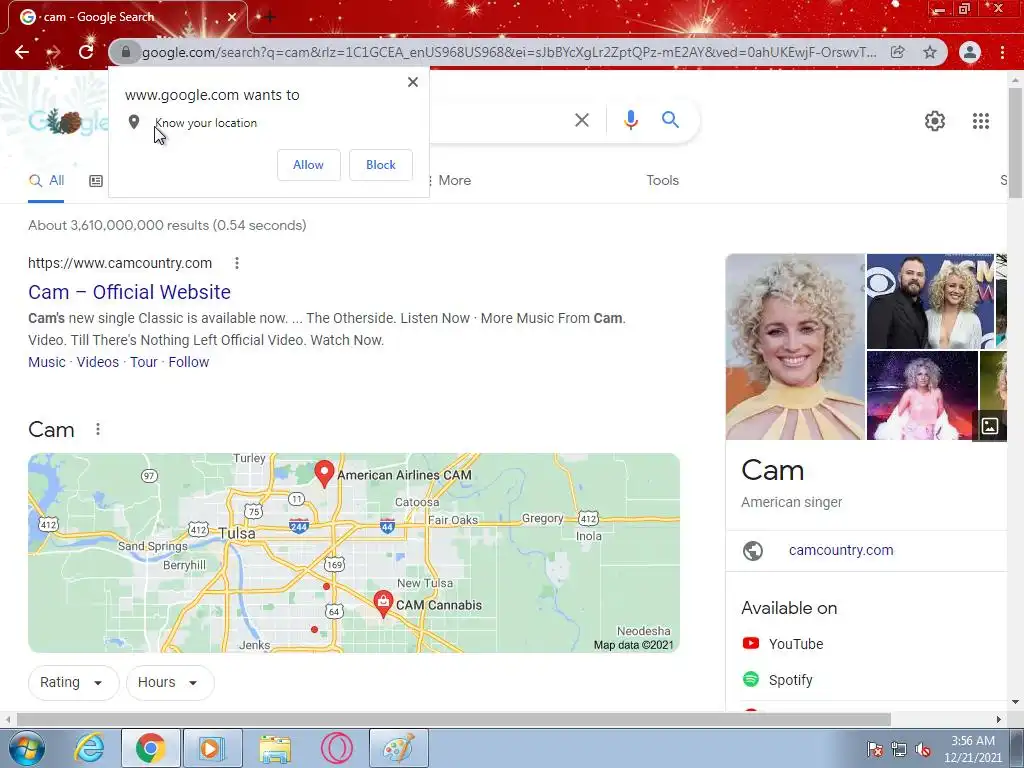The height and width of the screenshot is (768, 1024).
Task: Select the All results tab
Action: point(46,181)
